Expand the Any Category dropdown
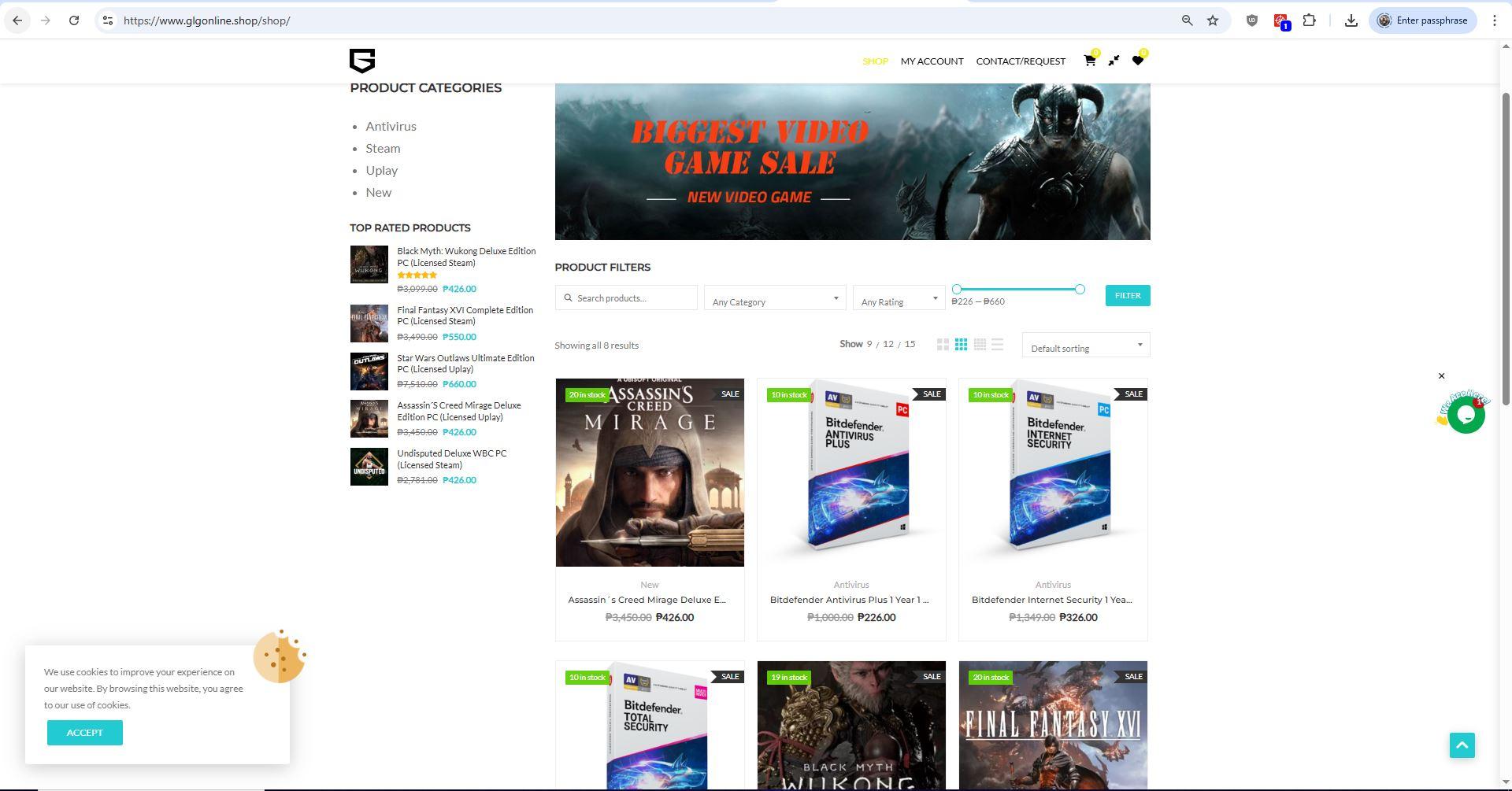Screen dimensions: 1512x791 775,298
